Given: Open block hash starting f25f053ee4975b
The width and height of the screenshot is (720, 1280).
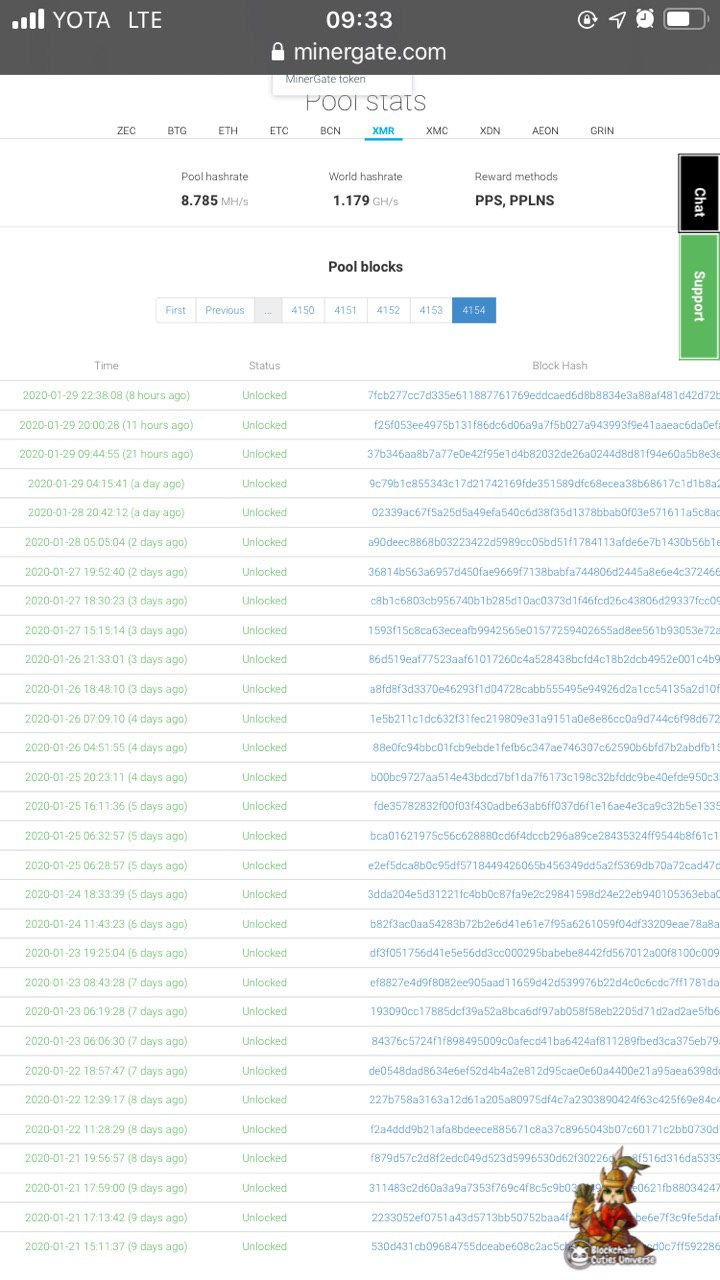Looking at the screenshot, I should 546,425.
